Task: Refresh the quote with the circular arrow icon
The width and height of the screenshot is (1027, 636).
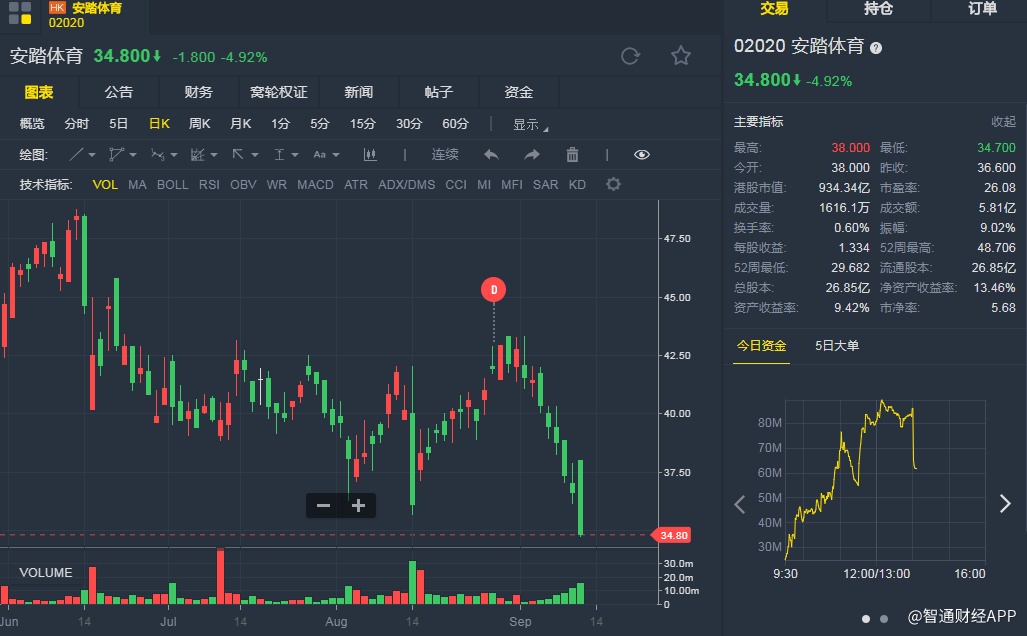Action: point(630,56)
